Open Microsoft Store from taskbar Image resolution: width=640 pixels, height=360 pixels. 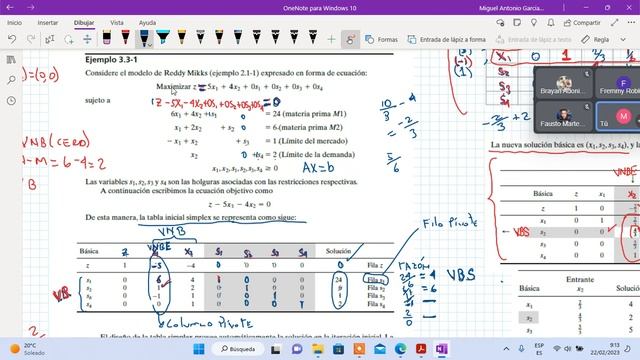click(338, 349)
